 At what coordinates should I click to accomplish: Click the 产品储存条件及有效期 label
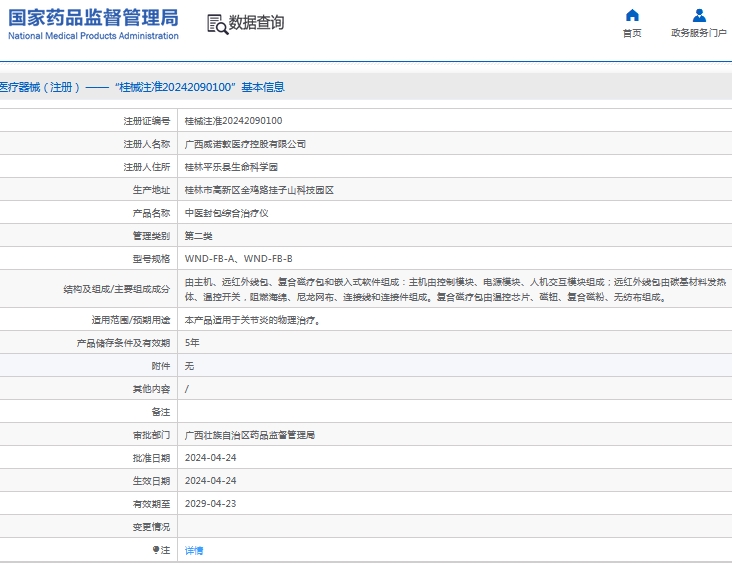pyautogui.click(x=123, y=343)
